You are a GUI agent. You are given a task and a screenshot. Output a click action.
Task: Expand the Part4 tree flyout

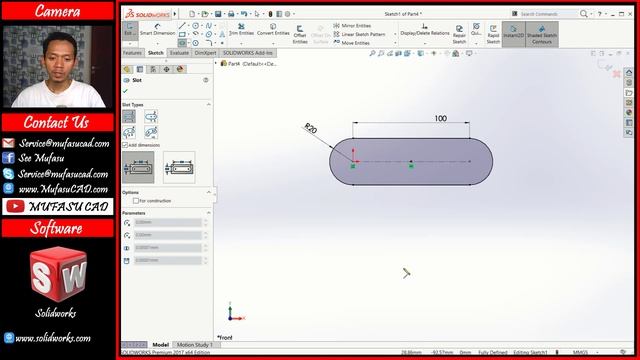tap(216, 63)
